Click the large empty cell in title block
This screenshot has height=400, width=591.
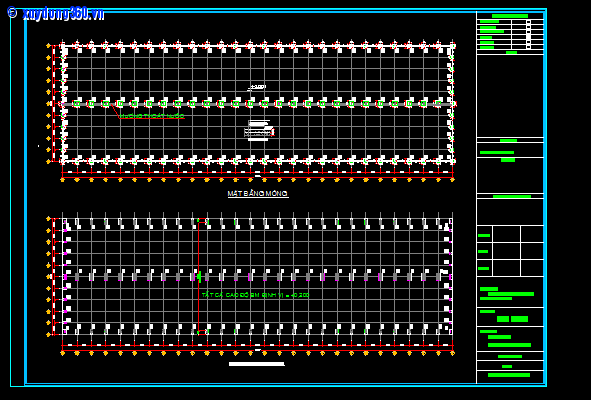click(x=510, y=96)
